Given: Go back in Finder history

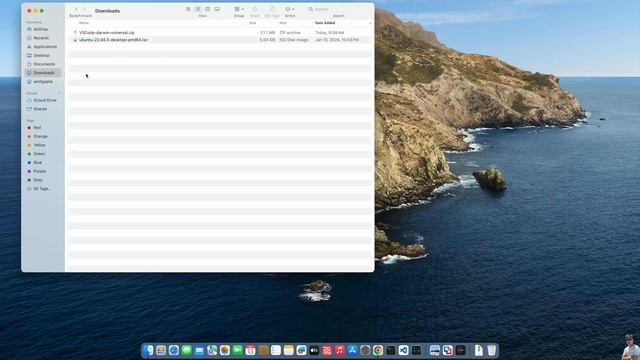Looking at the screenshot, I should [x=76, y=9].
